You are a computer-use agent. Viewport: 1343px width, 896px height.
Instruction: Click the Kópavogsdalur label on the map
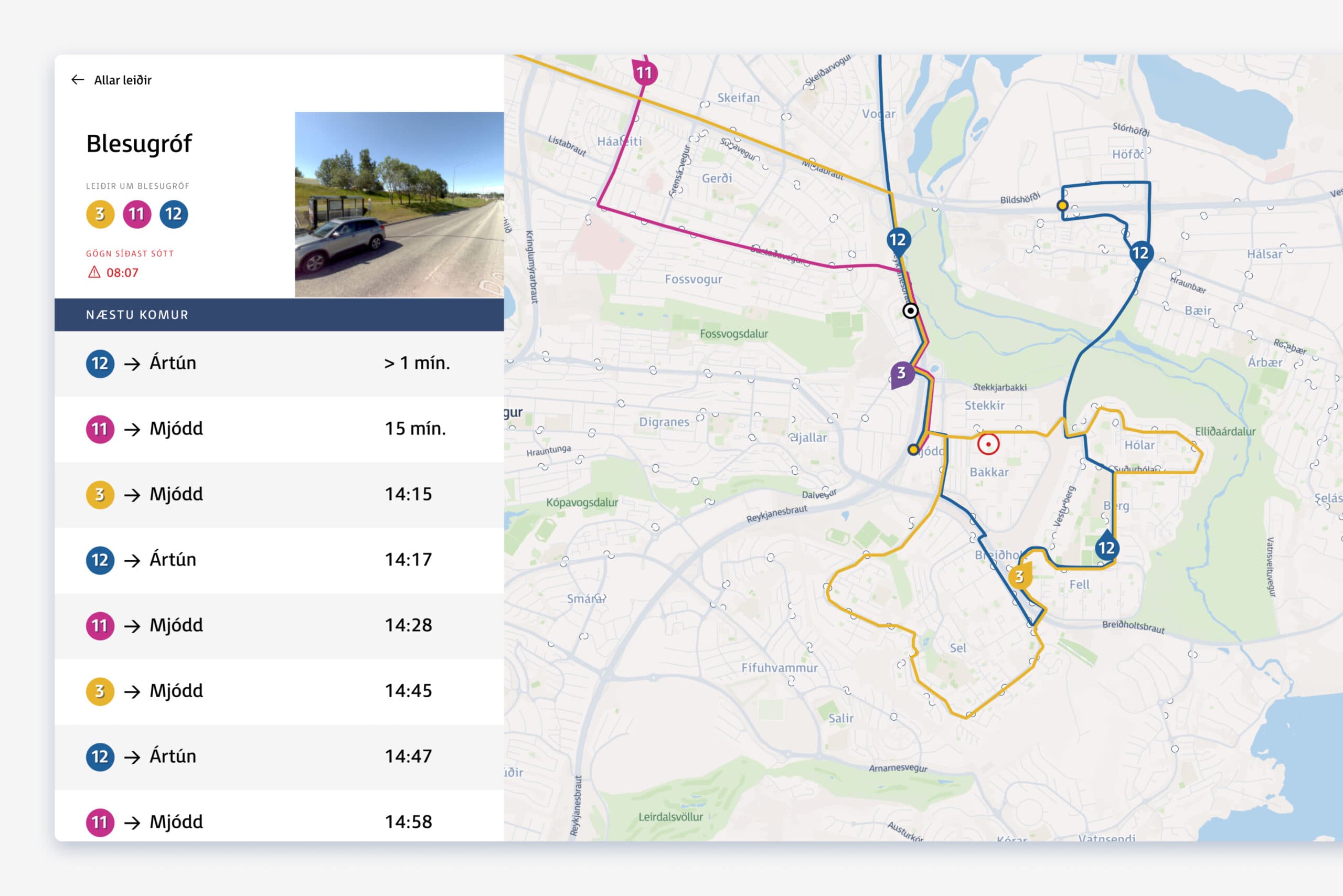coord(582,503)
